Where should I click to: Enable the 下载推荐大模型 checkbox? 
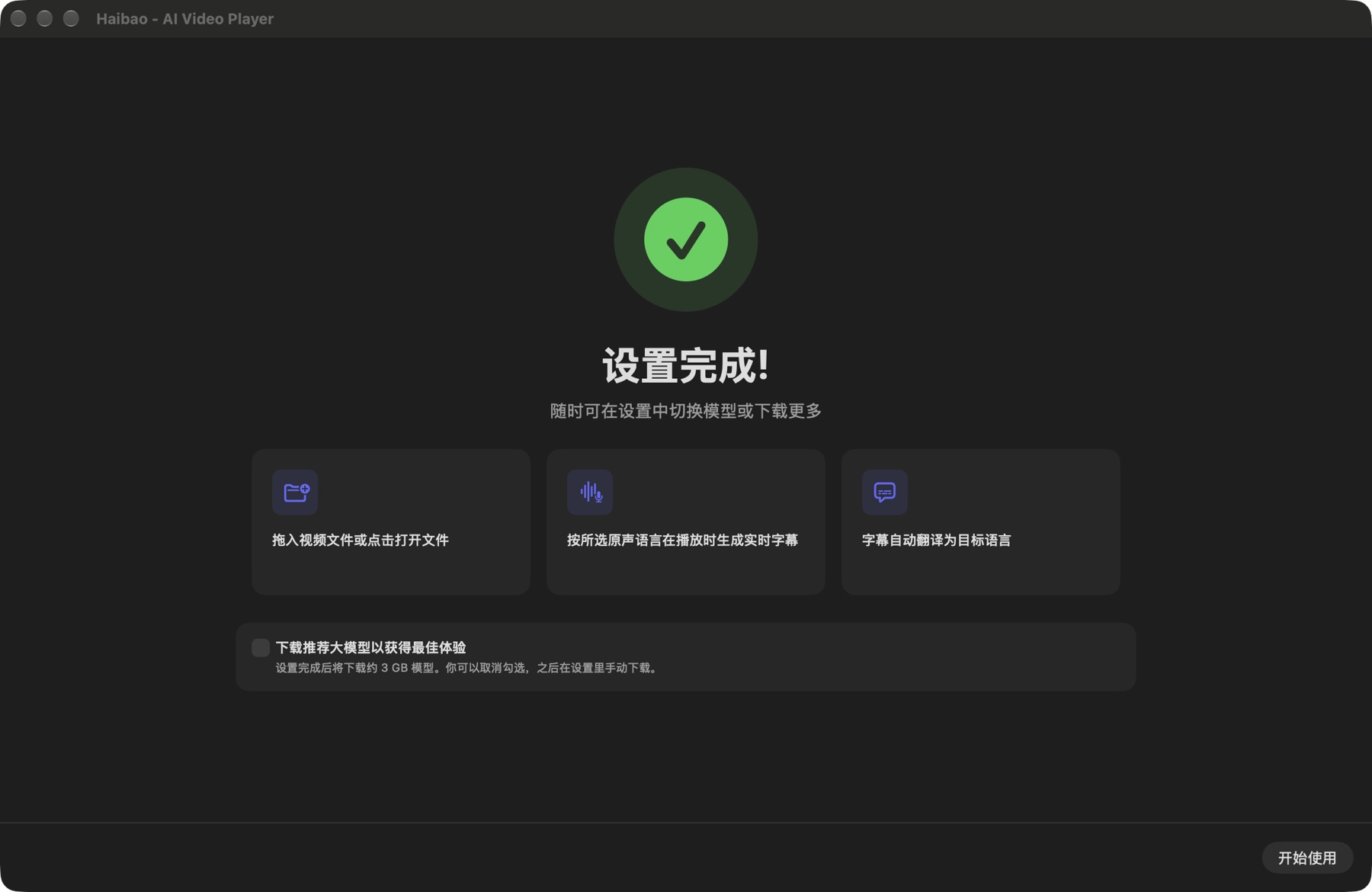261,648
